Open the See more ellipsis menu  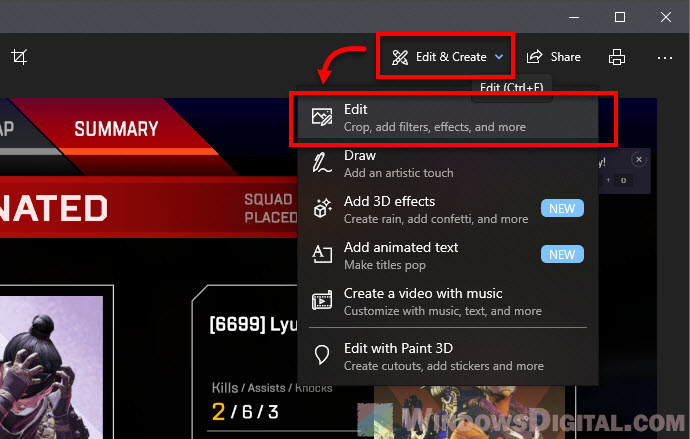pyautogui.click(x=664, y=58)
